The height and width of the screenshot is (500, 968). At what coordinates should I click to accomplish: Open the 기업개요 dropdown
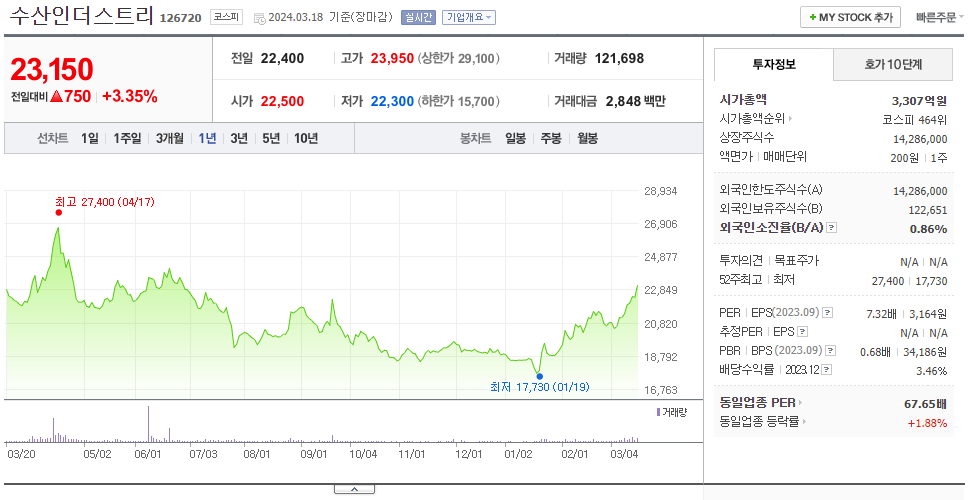tap(469, 17)
